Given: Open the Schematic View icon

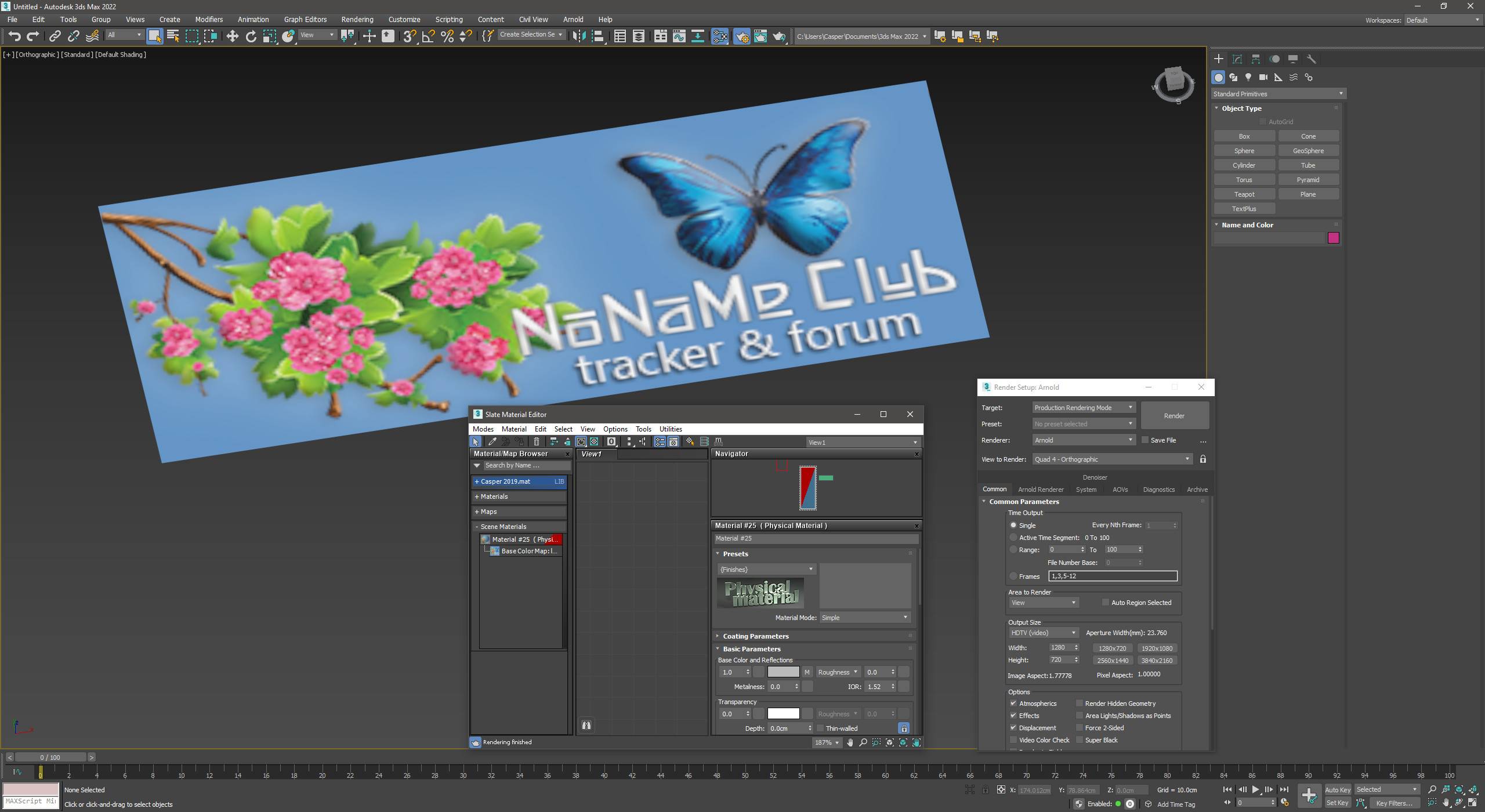Looking at the screenshot, I should pyautogui.click(x=697, y=36).
